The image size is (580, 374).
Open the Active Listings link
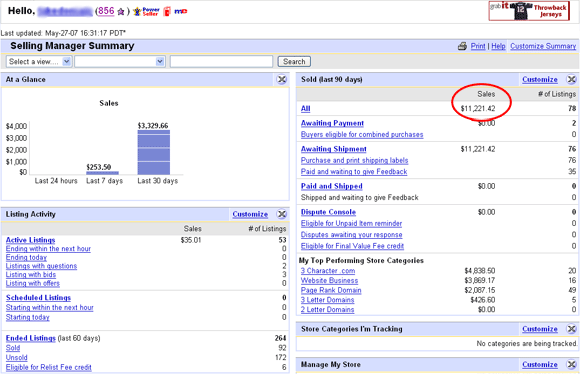(30, 240)
